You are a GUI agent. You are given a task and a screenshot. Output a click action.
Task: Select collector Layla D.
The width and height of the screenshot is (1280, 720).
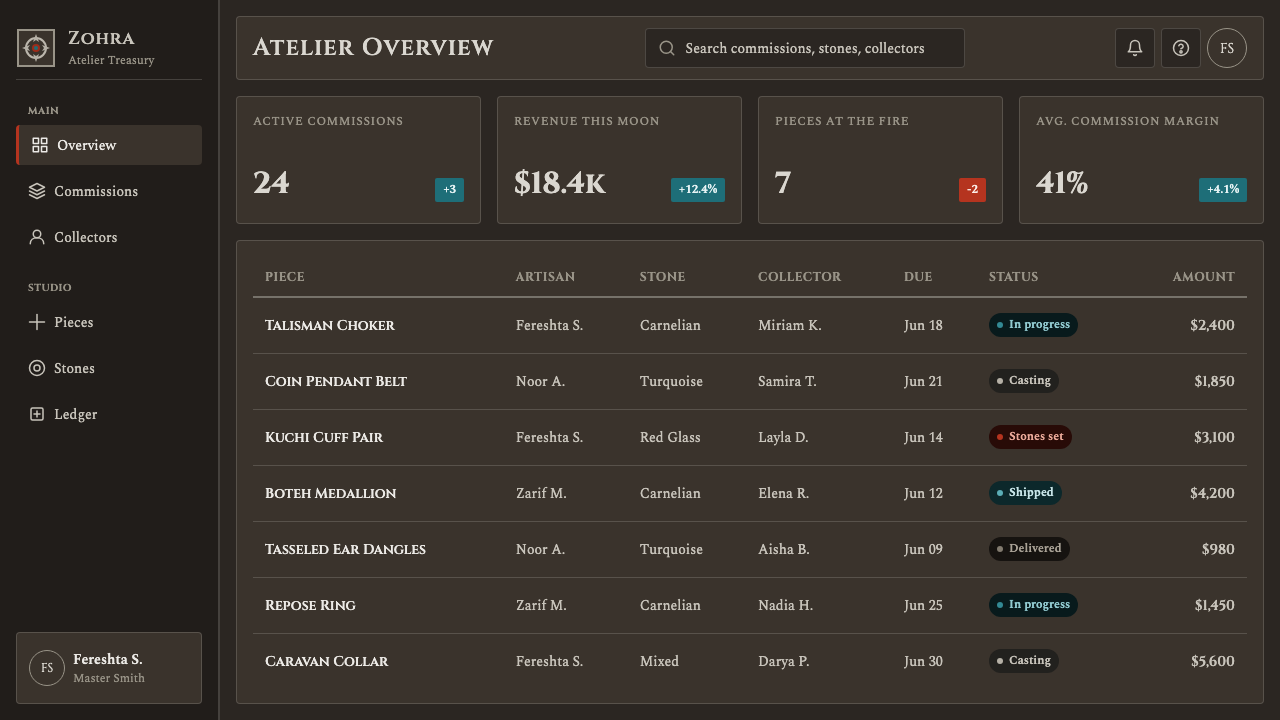(783, 437)
